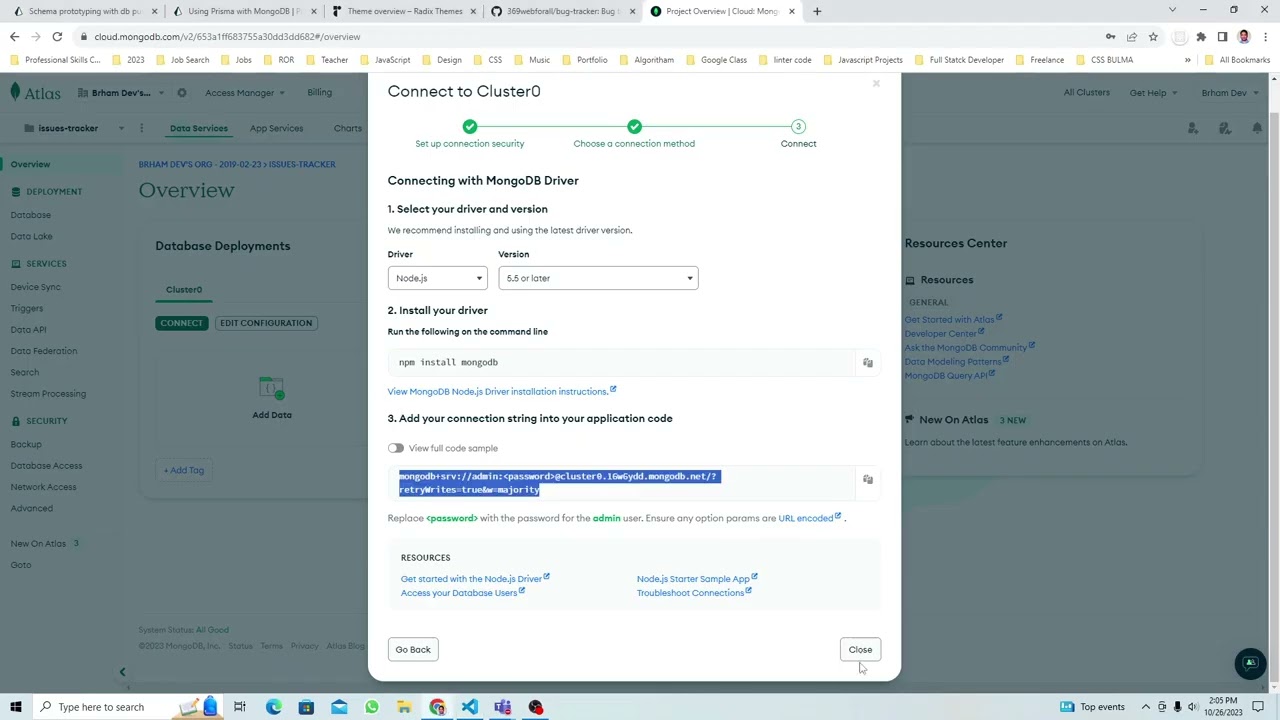1280x720 pixels.
Task: Open project options three-dot menu
Action: (142, 128)
